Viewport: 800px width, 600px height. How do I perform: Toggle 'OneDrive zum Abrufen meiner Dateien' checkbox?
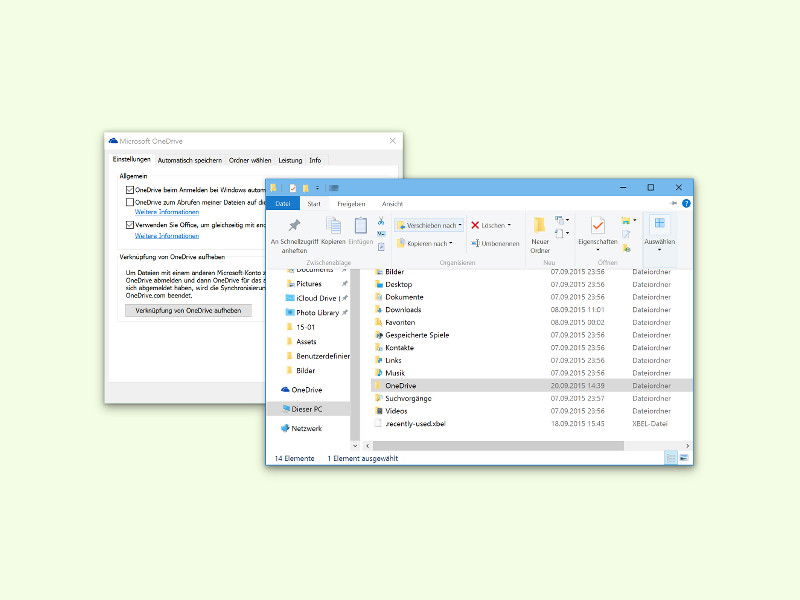click(x=130, y=202)
